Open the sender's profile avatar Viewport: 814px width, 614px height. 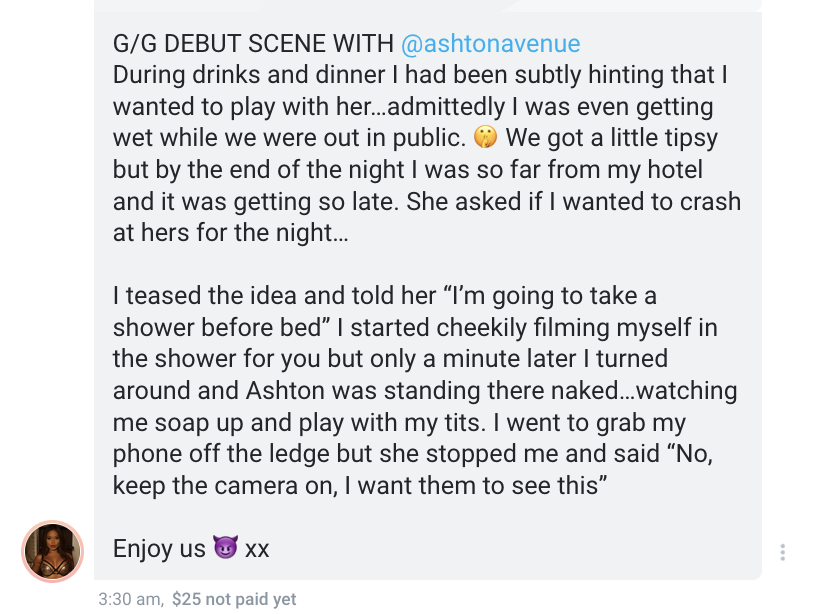tap(52, 551)
